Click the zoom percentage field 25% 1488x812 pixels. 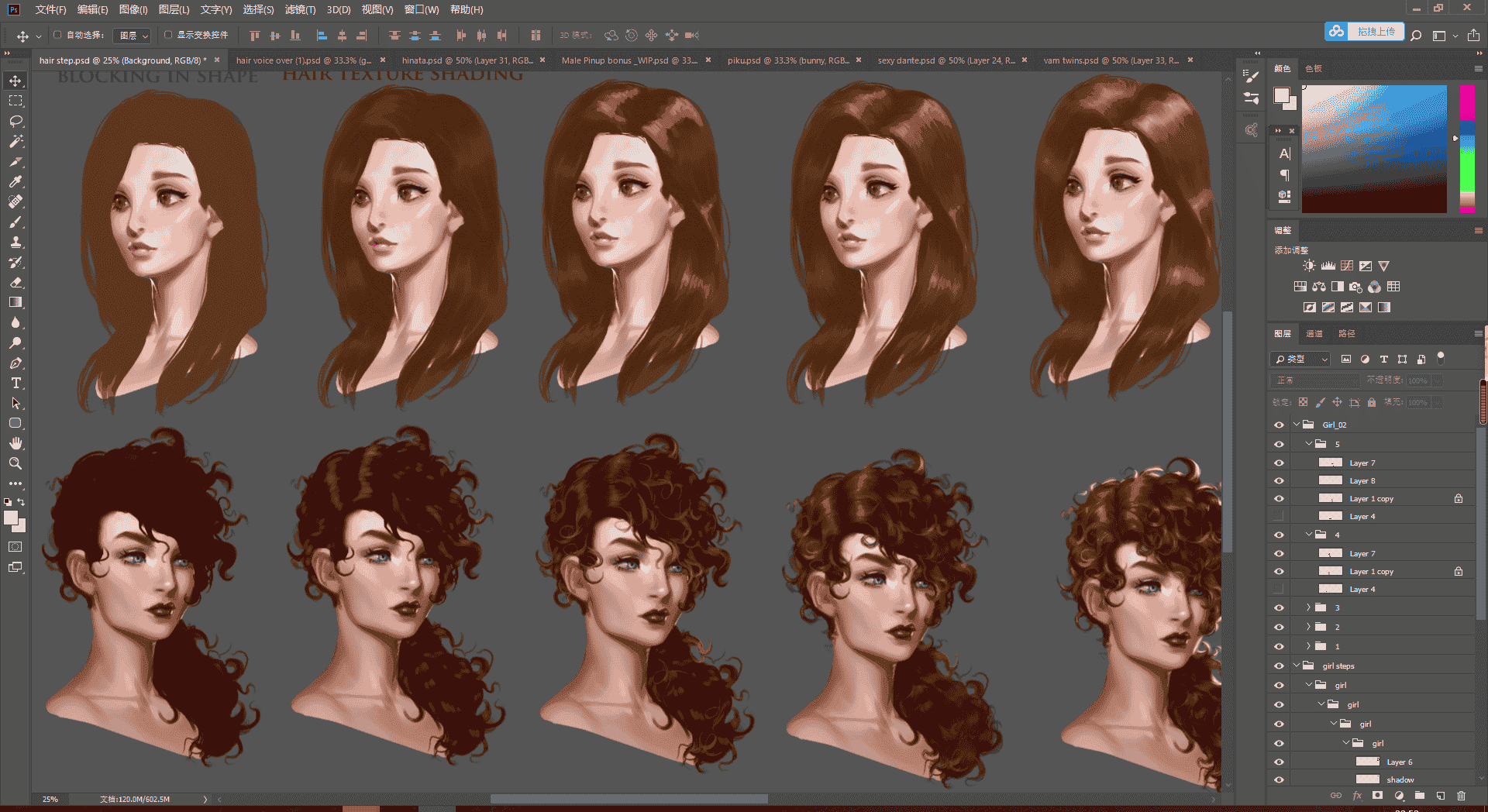50,799
